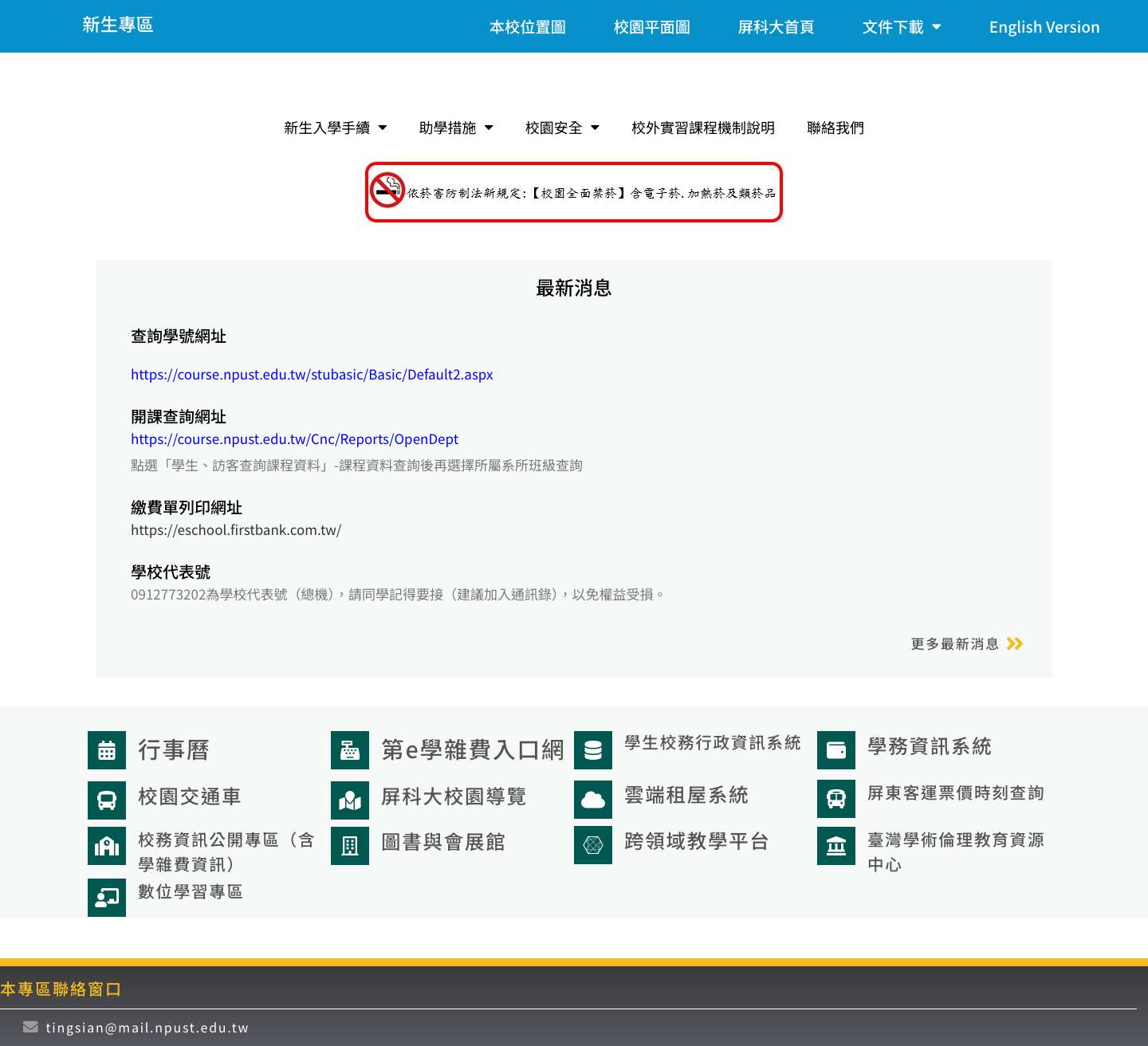Open the student ID lookup link
Viewport: 1148px width, 1046px height.
pyautogui.click(x=312, y=374)
